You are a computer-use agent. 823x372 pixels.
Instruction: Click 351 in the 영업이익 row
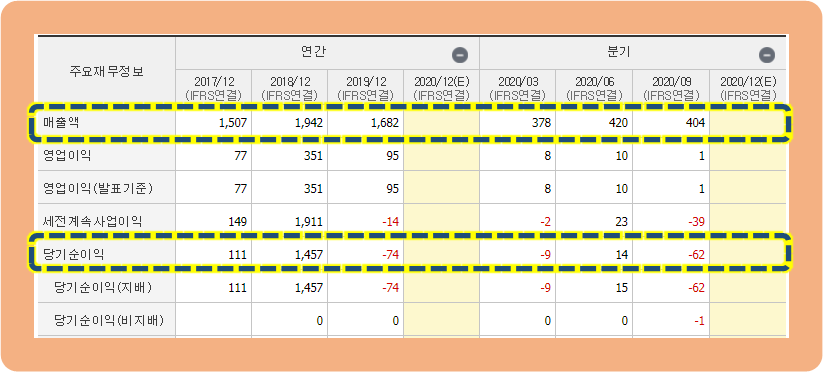coord(314,156)
